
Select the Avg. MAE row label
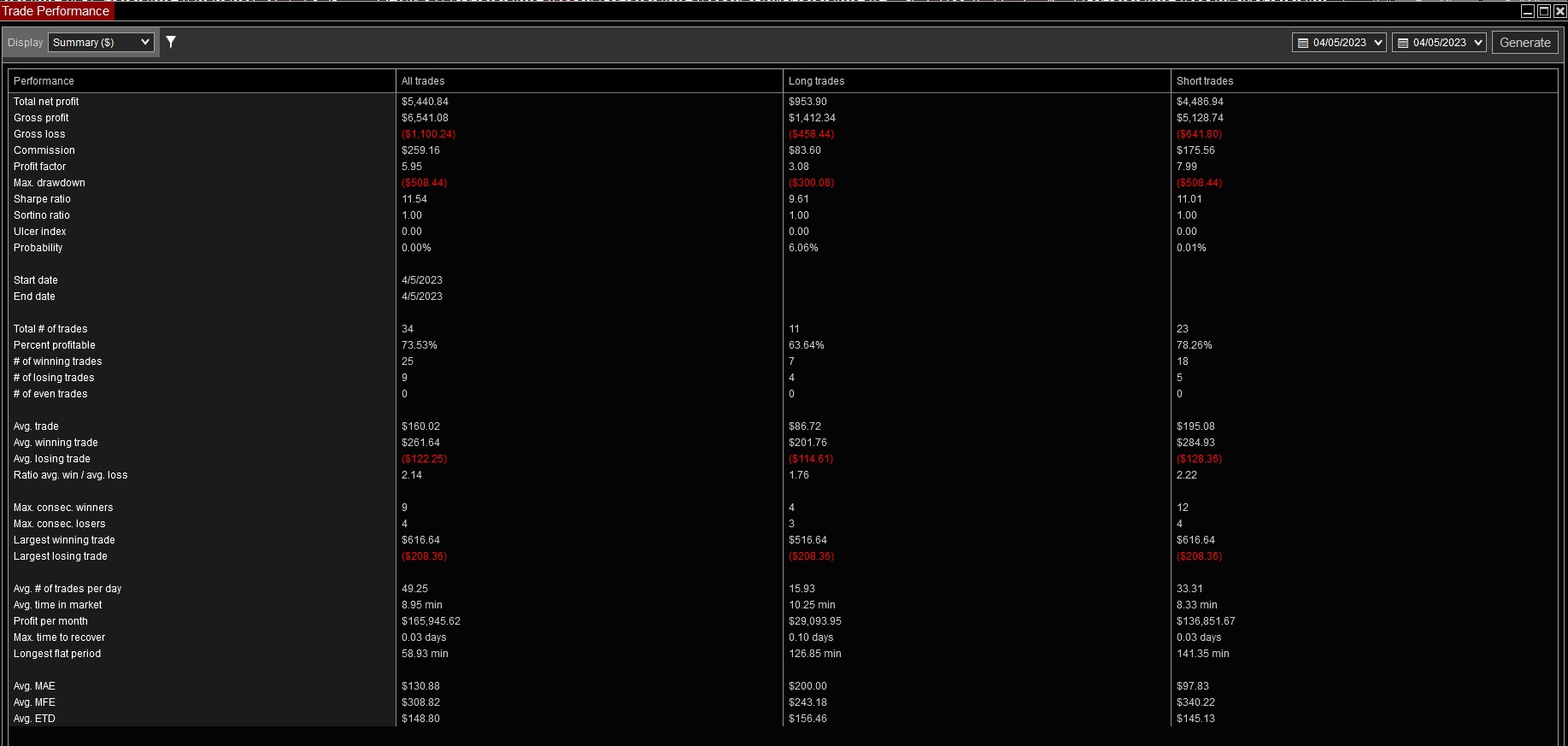pyautogui.click(x=34, y=686)
